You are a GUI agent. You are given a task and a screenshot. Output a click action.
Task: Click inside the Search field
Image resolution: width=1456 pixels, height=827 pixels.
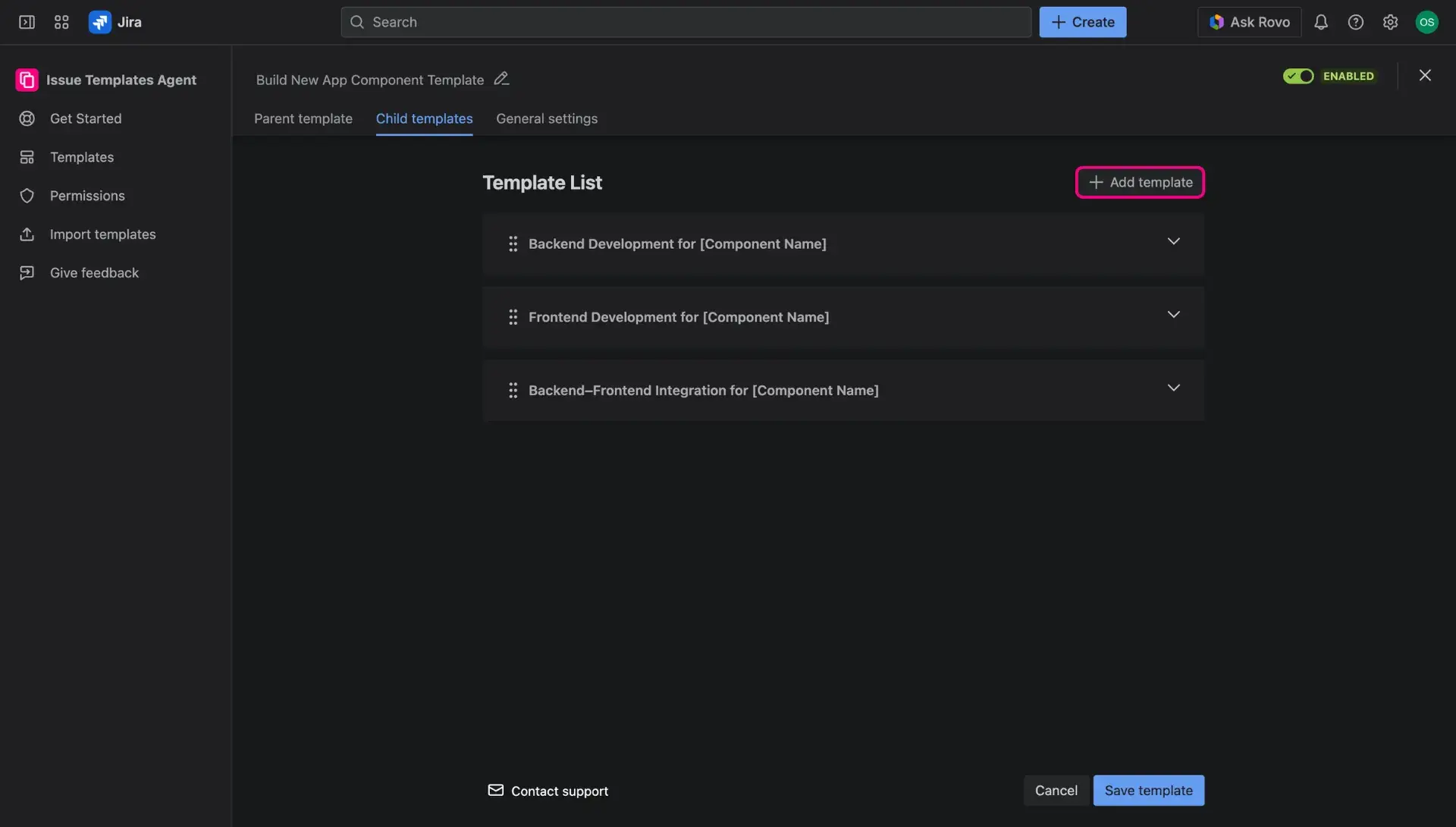682,22
